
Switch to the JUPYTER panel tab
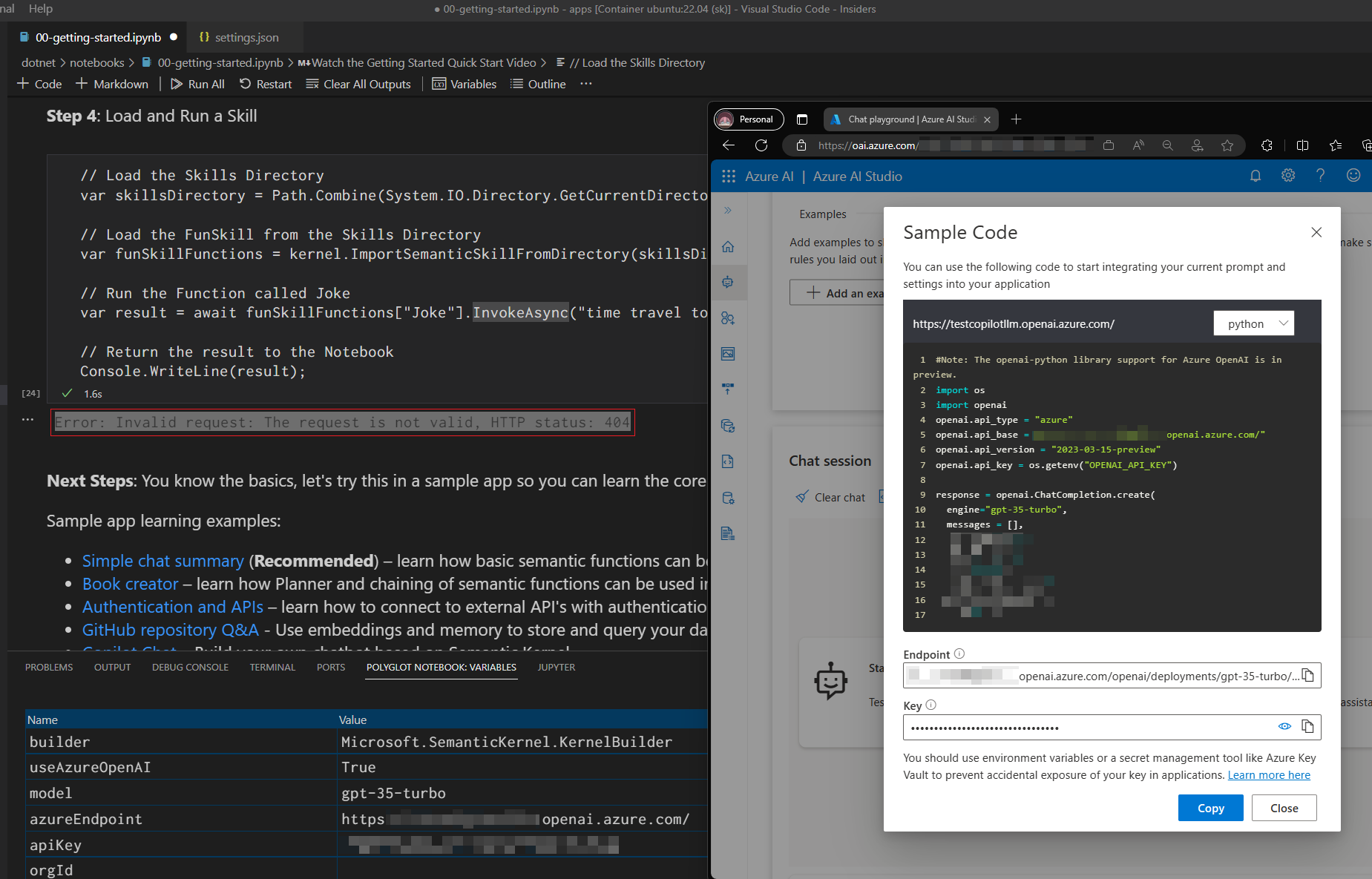pos(557,667)
